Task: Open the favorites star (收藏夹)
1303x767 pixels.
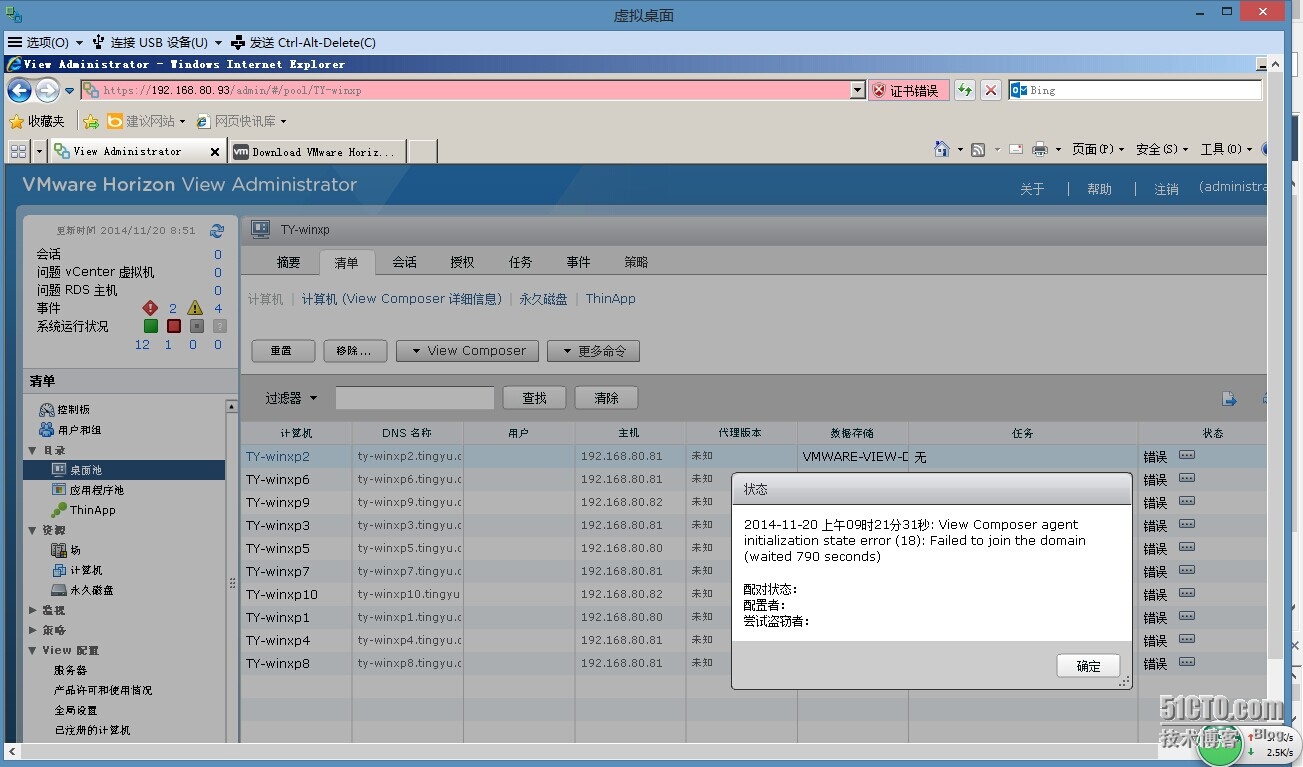Action: point(37,121)
